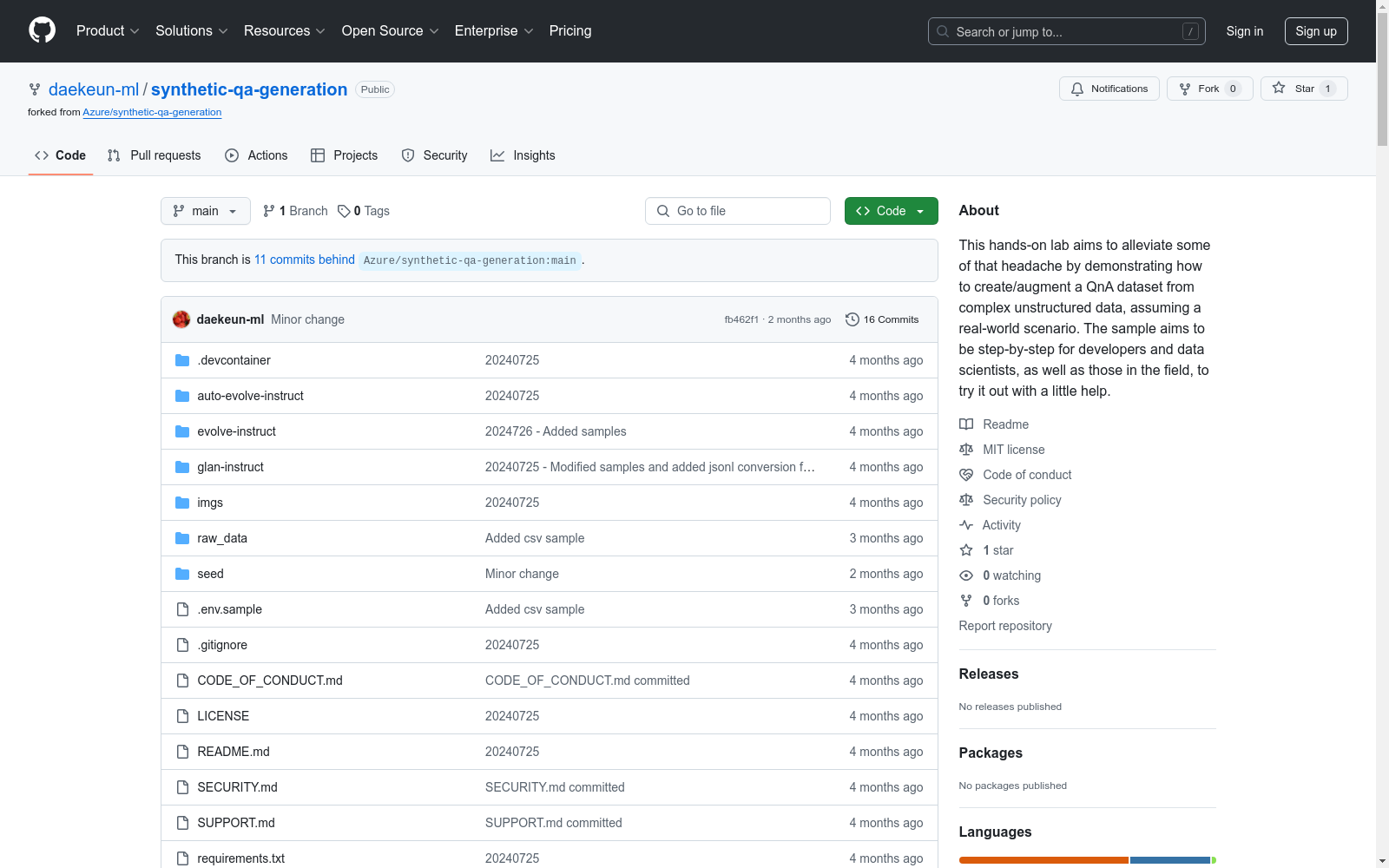
Task: View the 1 Branch link
Action: coord(295,211)
